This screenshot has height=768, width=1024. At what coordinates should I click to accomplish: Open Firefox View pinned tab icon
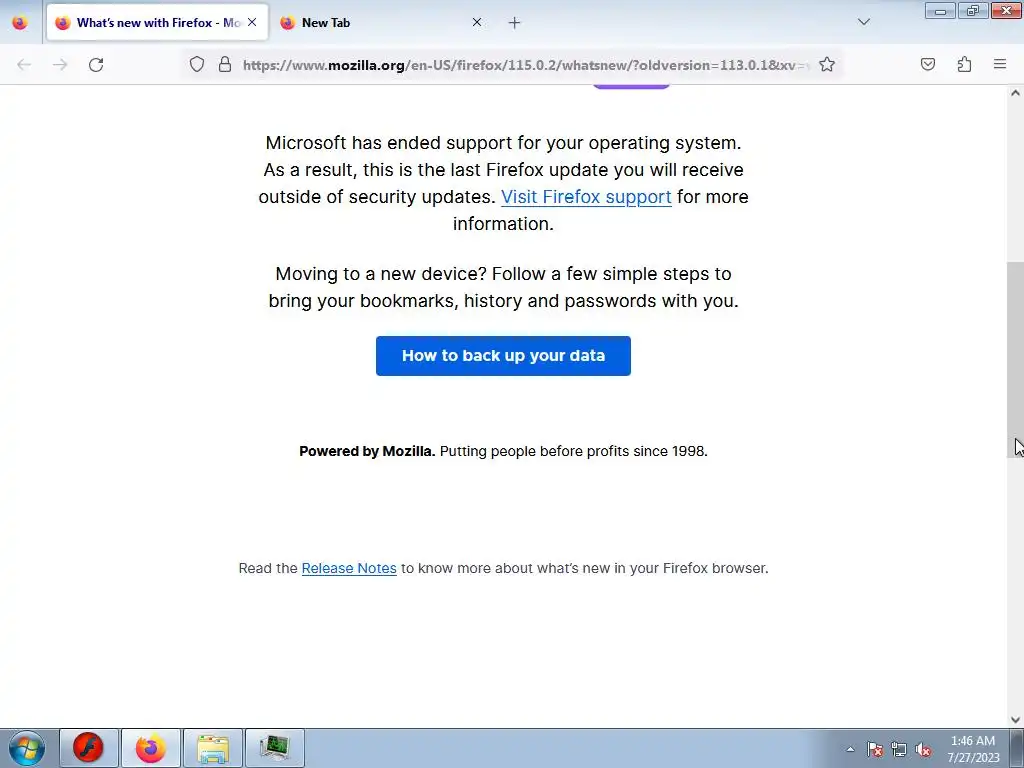pyautogui.click(x=20, y=23)
